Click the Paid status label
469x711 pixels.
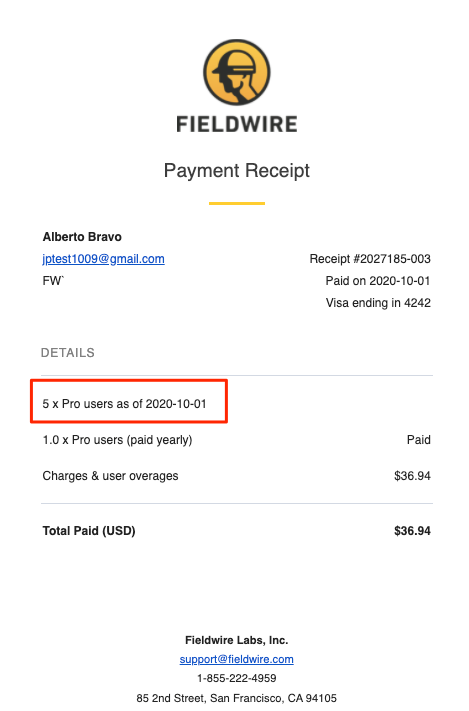click(419, 440)
